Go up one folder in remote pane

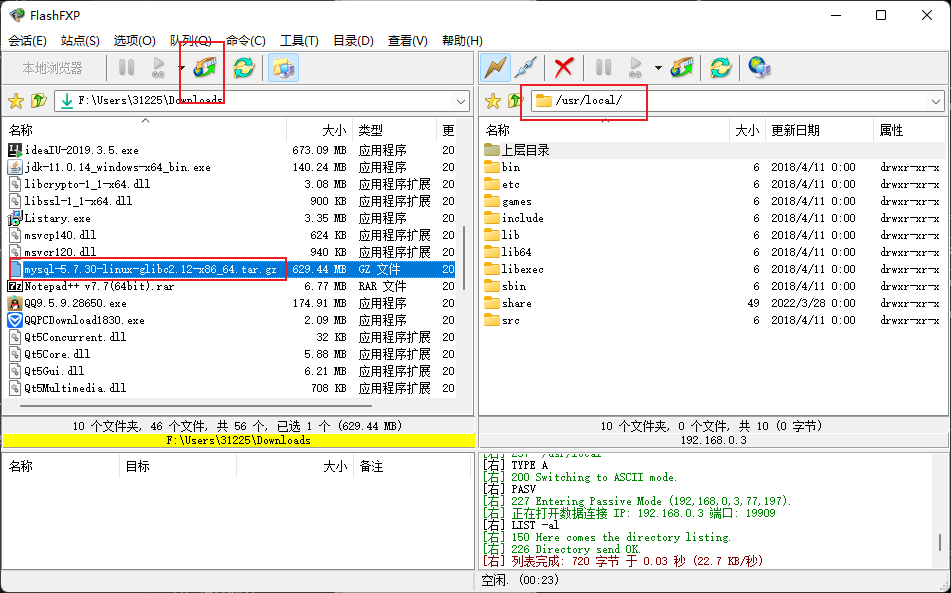pos(515,101)
